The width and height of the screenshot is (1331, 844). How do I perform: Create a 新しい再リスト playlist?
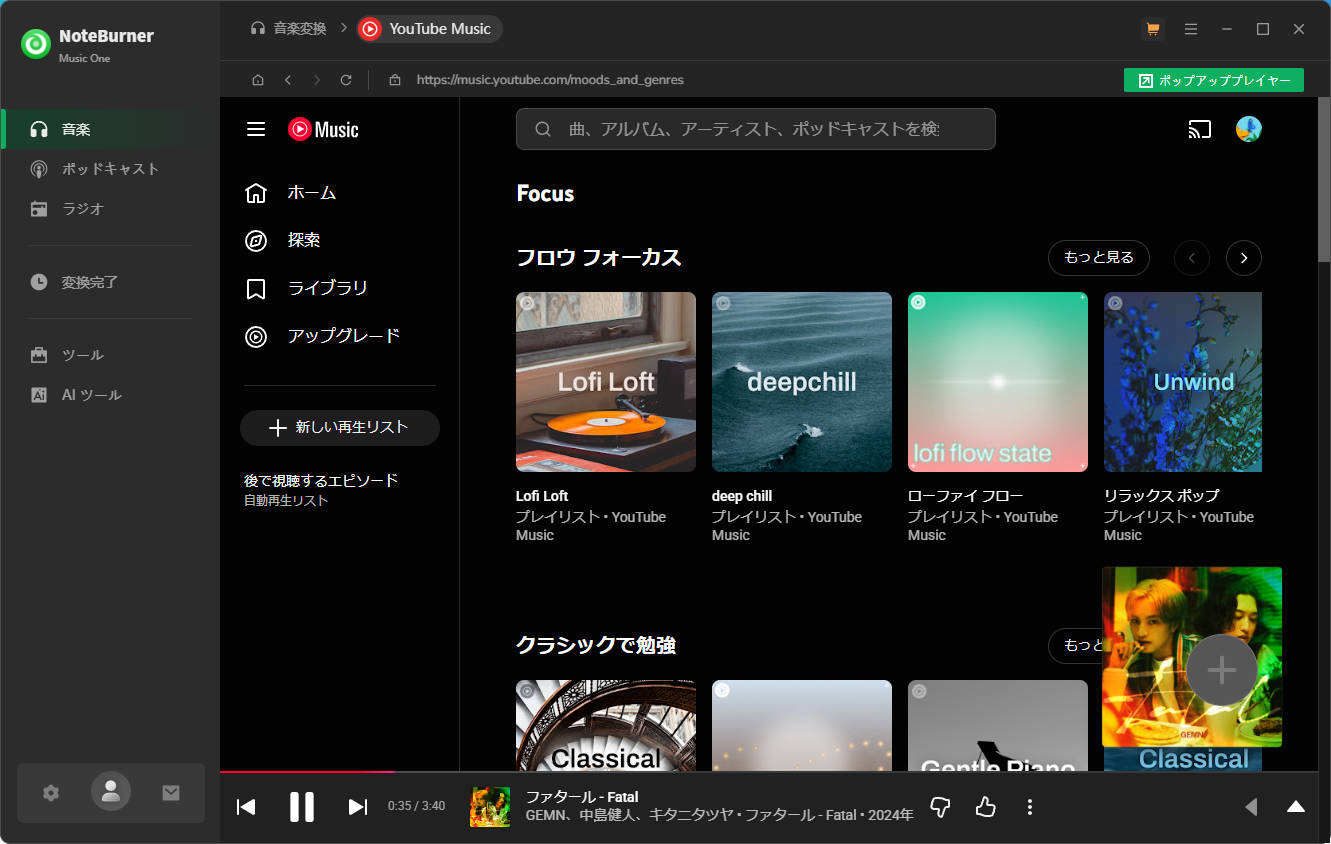[x=339, y=427]
